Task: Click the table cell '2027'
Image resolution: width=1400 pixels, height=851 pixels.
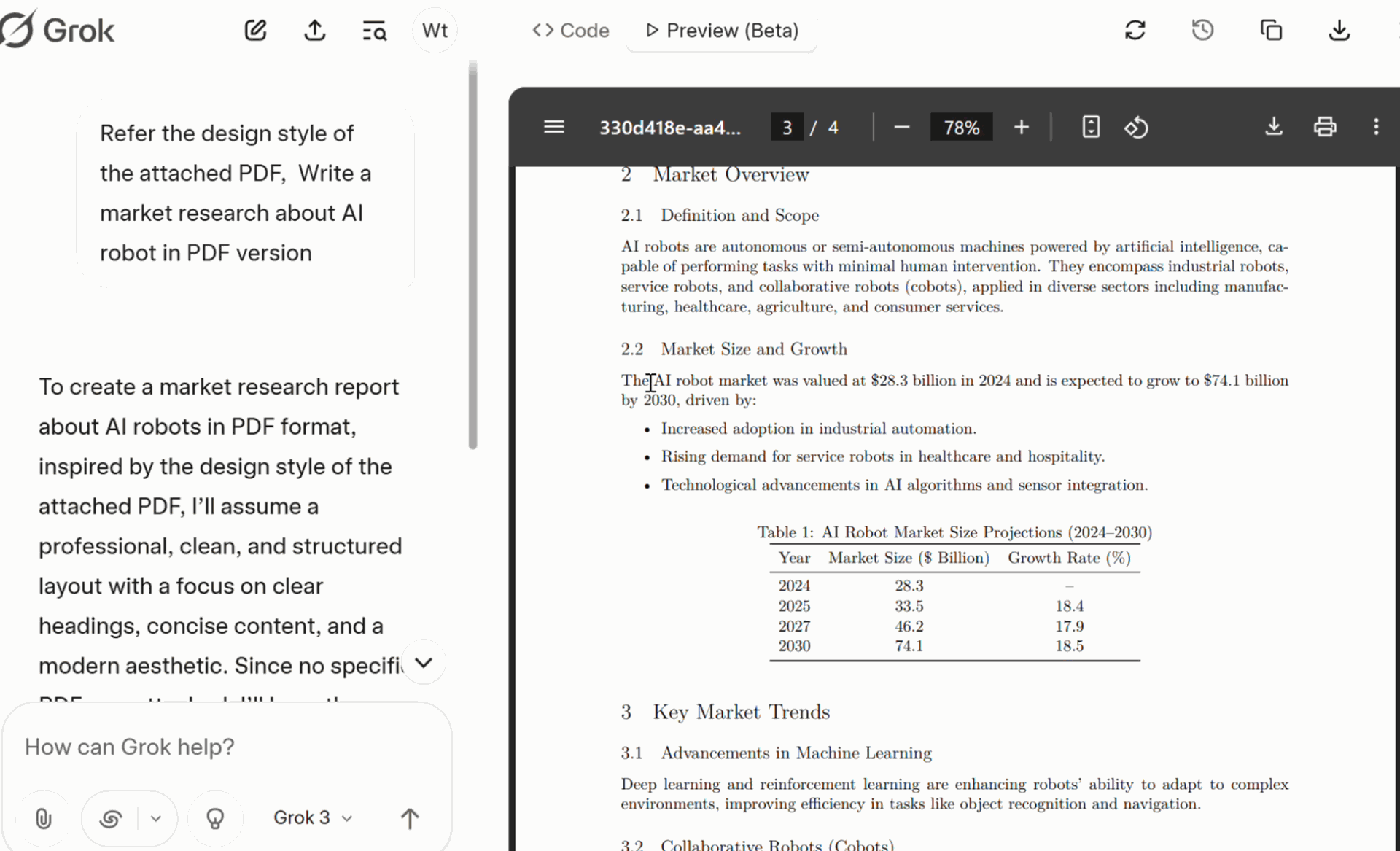Action: [x=794, y=626]
